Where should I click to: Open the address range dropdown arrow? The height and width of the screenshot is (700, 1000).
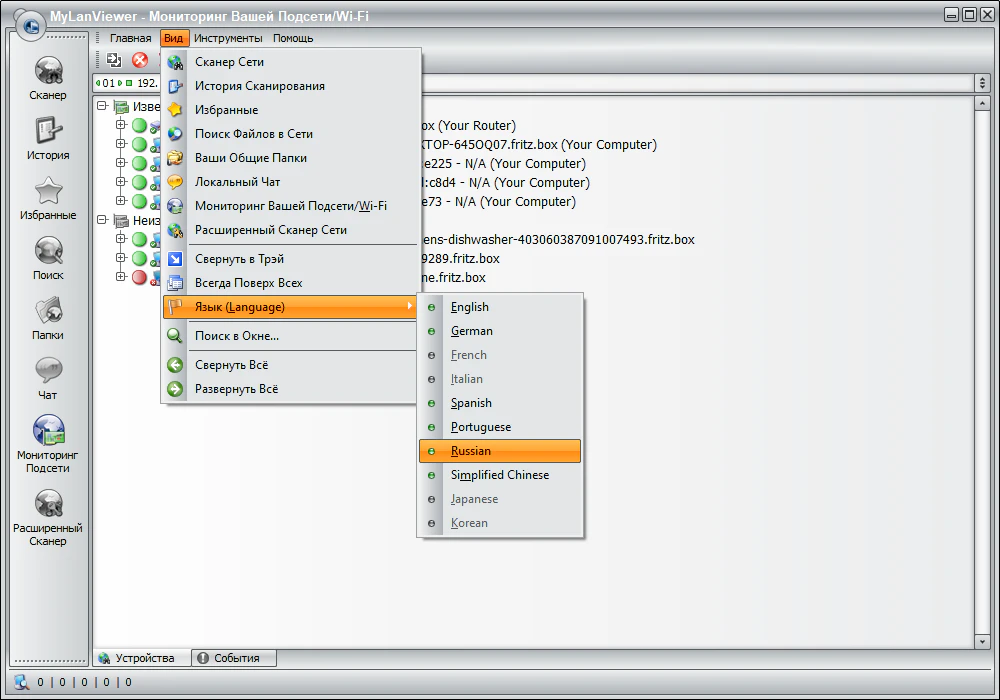tap(982, 83)
